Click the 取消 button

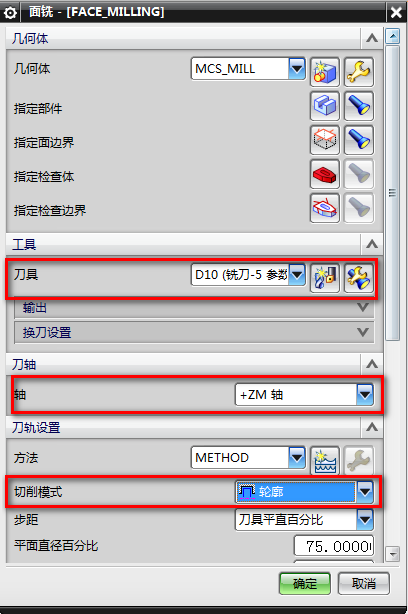pos(364,584)
